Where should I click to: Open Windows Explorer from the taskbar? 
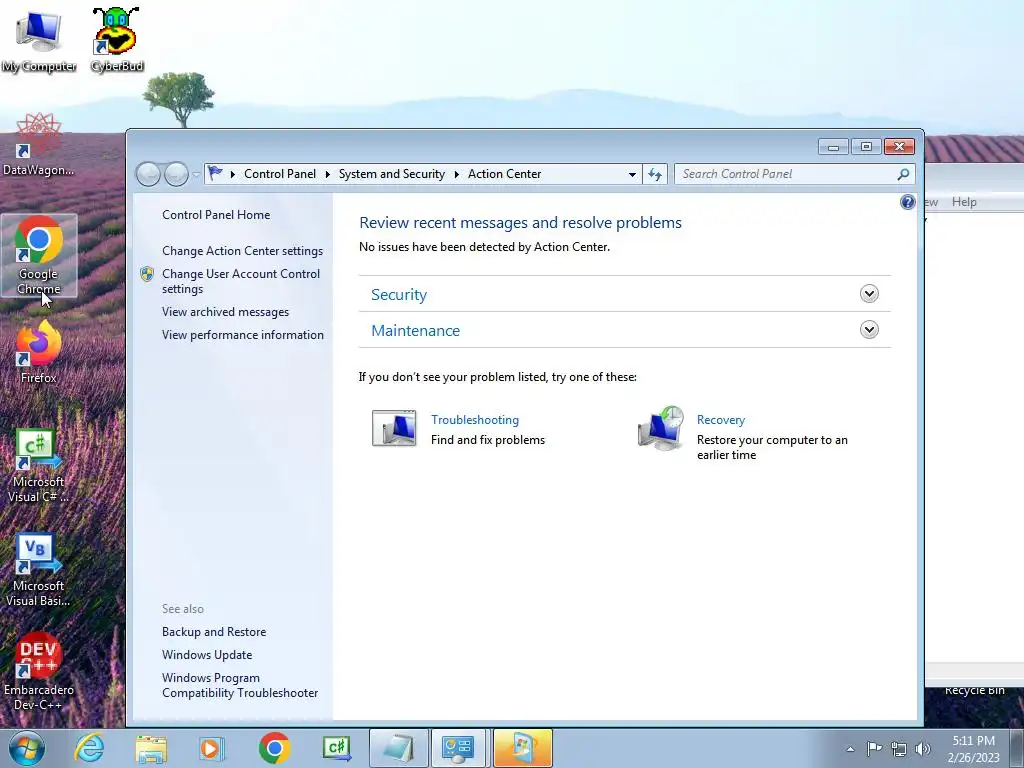(151, 748)
